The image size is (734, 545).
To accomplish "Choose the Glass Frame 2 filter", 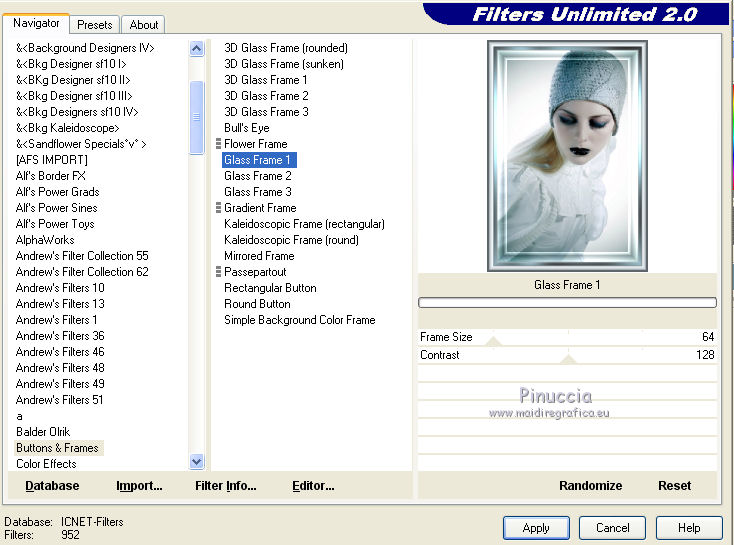I will tap(258, 176).
